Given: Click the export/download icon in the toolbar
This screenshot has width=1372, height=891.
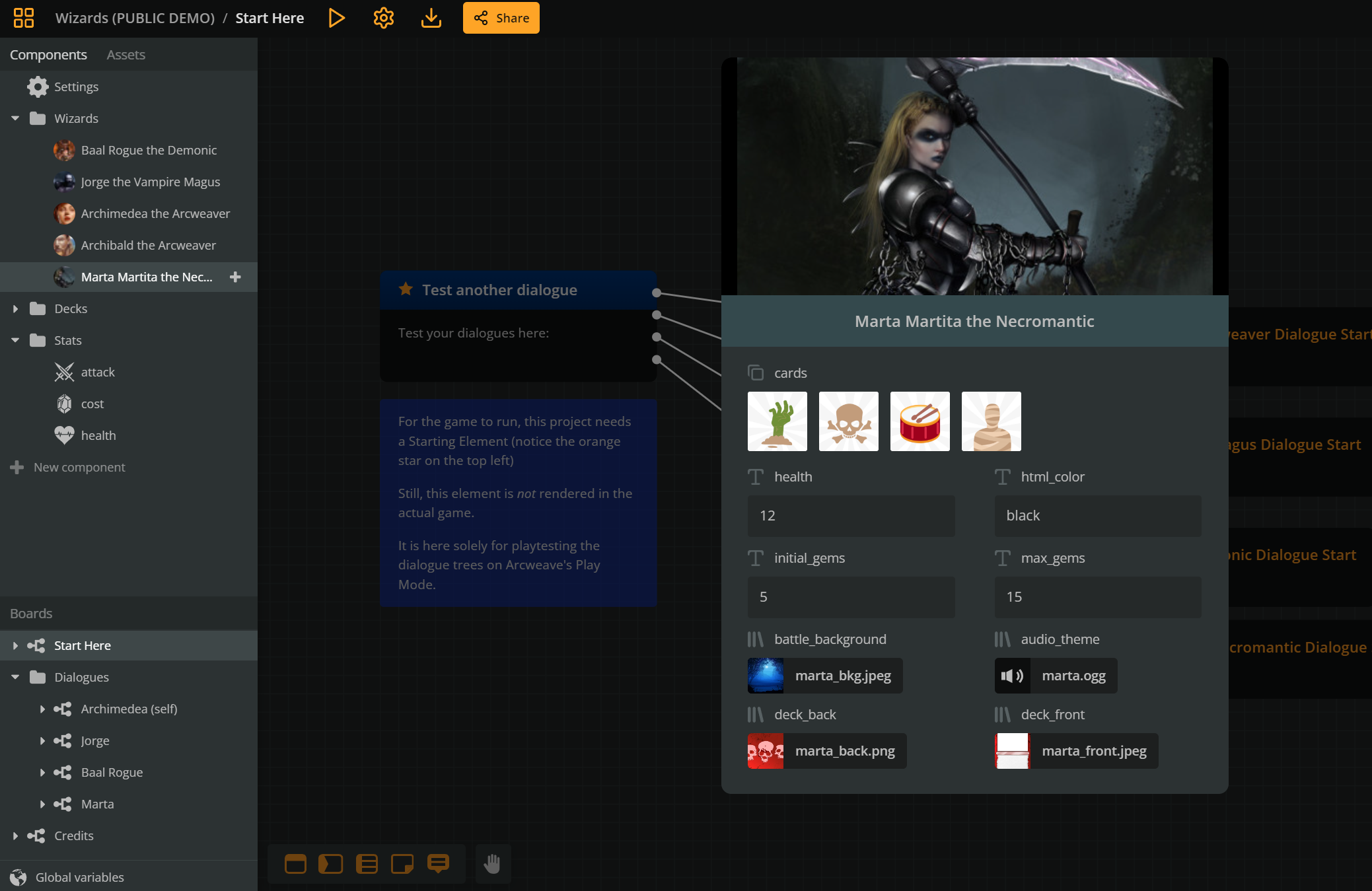Looking at the screenshot, I should coord(431,18).
